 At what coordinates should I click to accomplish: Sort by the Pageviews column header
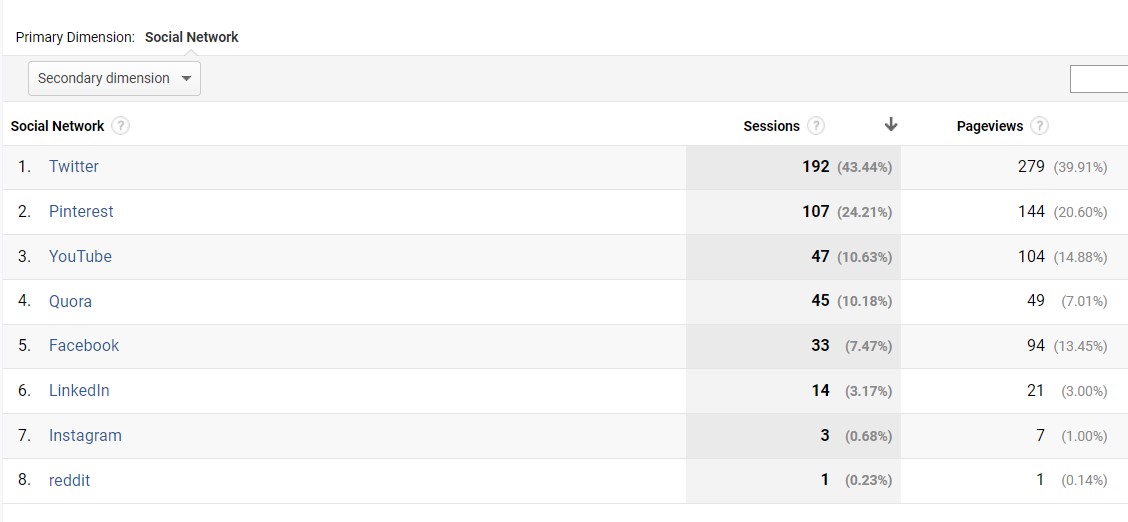tap(989, 126)
